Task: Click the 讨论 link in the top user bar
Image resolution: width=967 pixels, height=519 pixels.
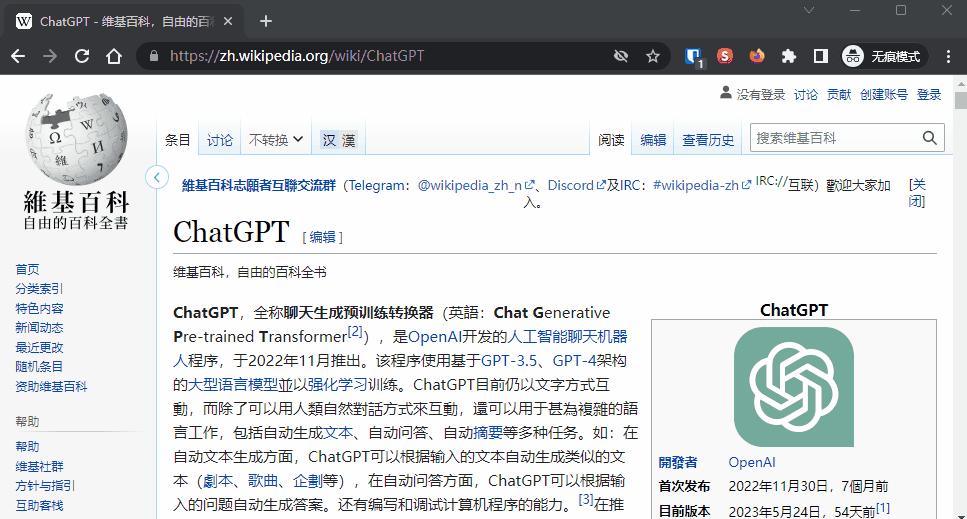Action: [x=806, y=94]
